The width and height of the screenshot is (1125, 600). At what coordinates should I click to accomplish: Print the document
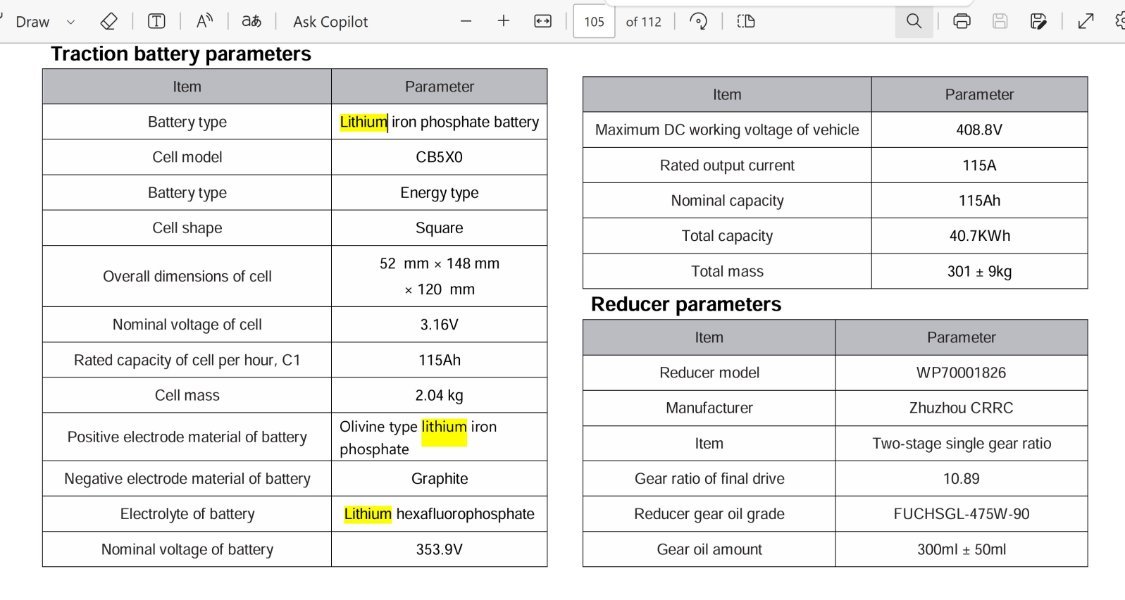pos(962,22)
